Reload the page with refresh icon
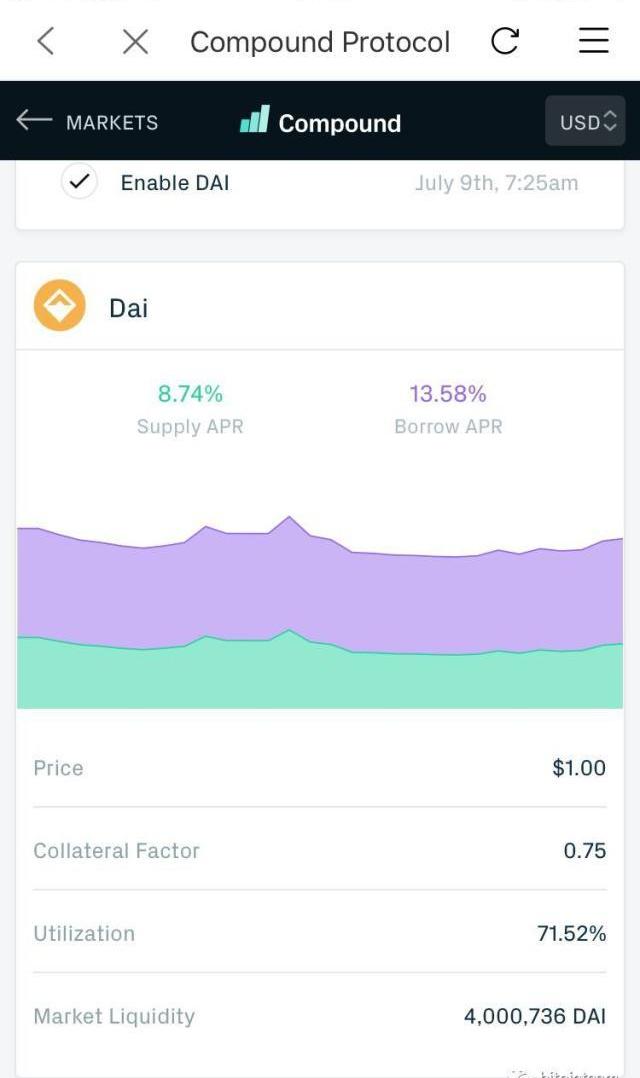Image resolution: width=640 pixels, height=1078 pixels. click(505, 41)
